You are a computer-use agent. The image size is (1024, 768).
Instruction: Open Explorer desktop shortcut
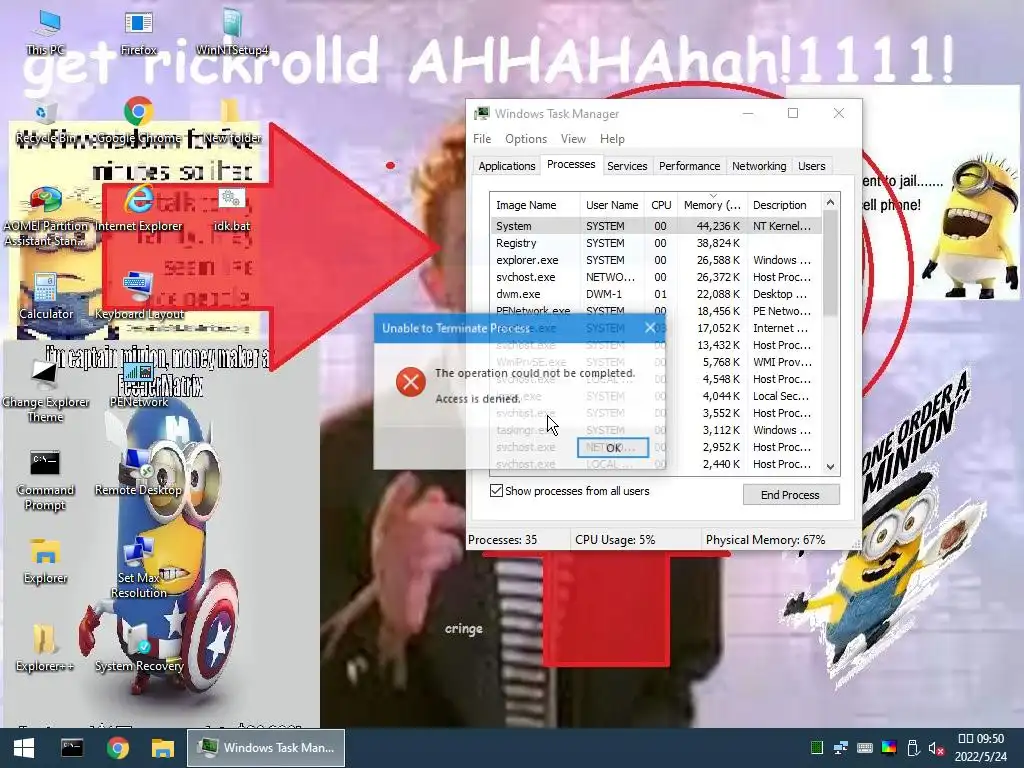pos(46,562)
